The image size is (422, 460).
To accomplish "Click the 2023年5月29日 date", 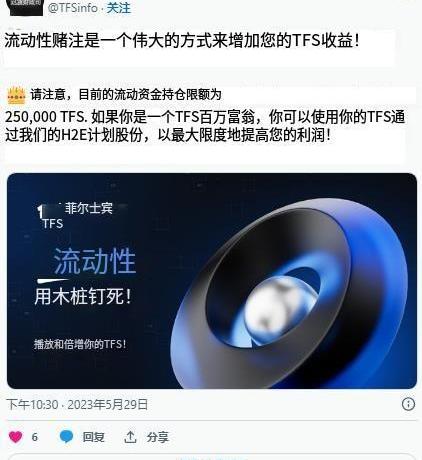I will coord(108,405).
